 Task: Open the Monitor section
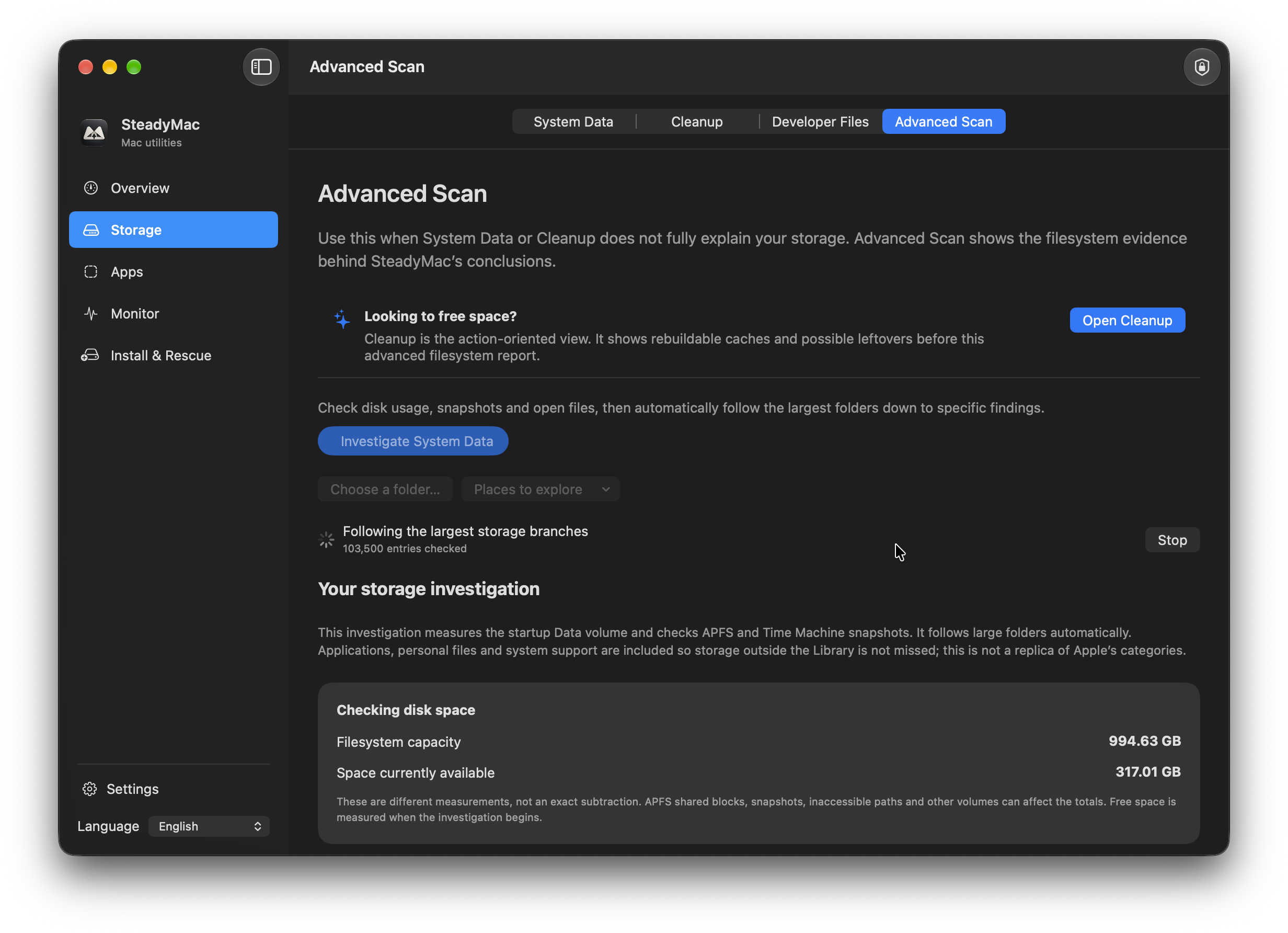(x=173, y=314)
